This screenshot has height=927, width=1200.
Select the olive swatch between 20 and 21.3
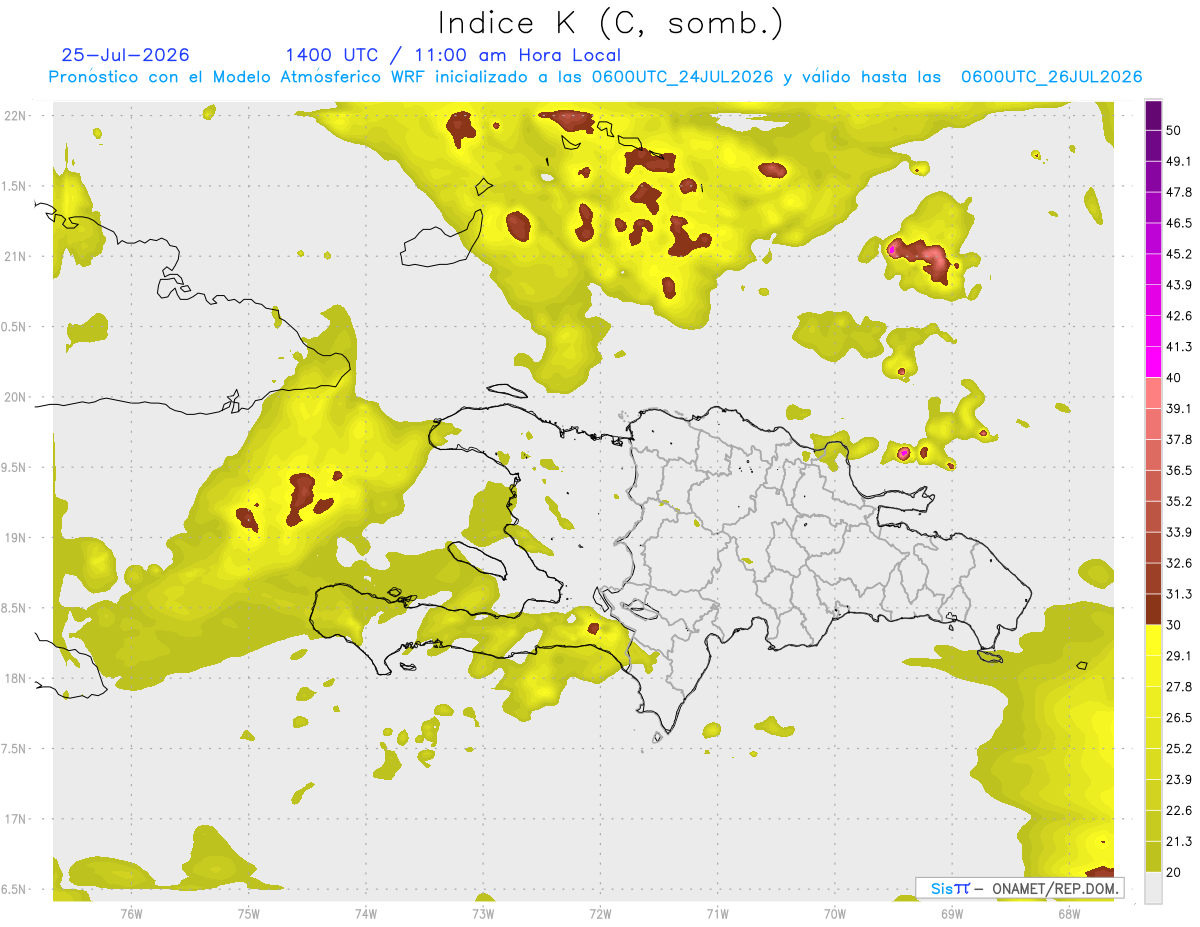point(1153,856)
